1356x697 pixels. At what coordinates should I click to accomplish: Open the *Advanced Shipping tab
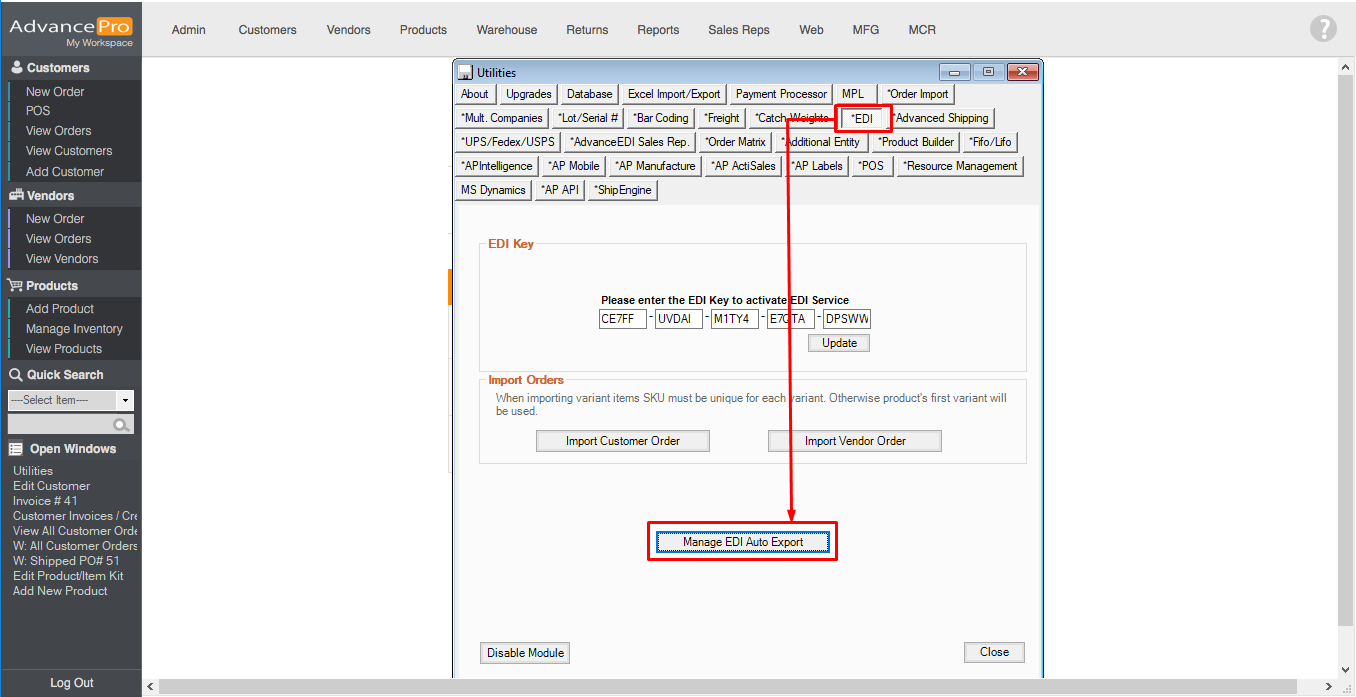tap(940, 118)
